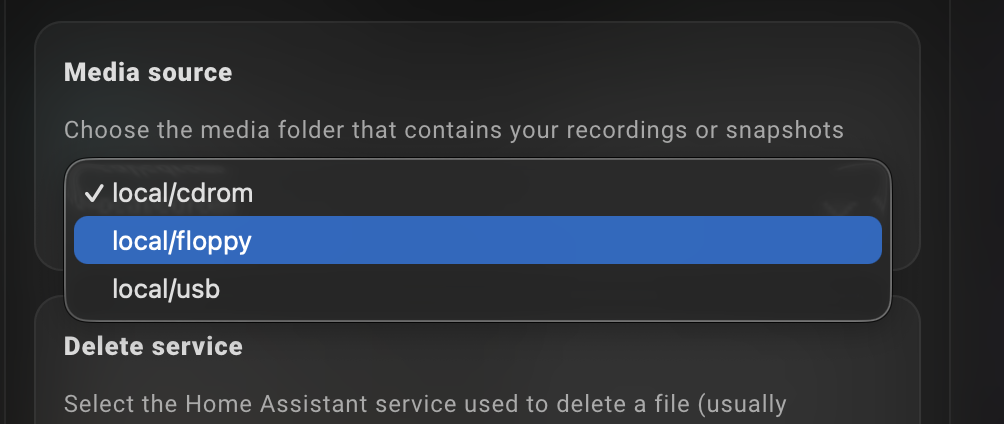
Task: Click the checkmark beside local/cdrom
Action: click(95, 193)
